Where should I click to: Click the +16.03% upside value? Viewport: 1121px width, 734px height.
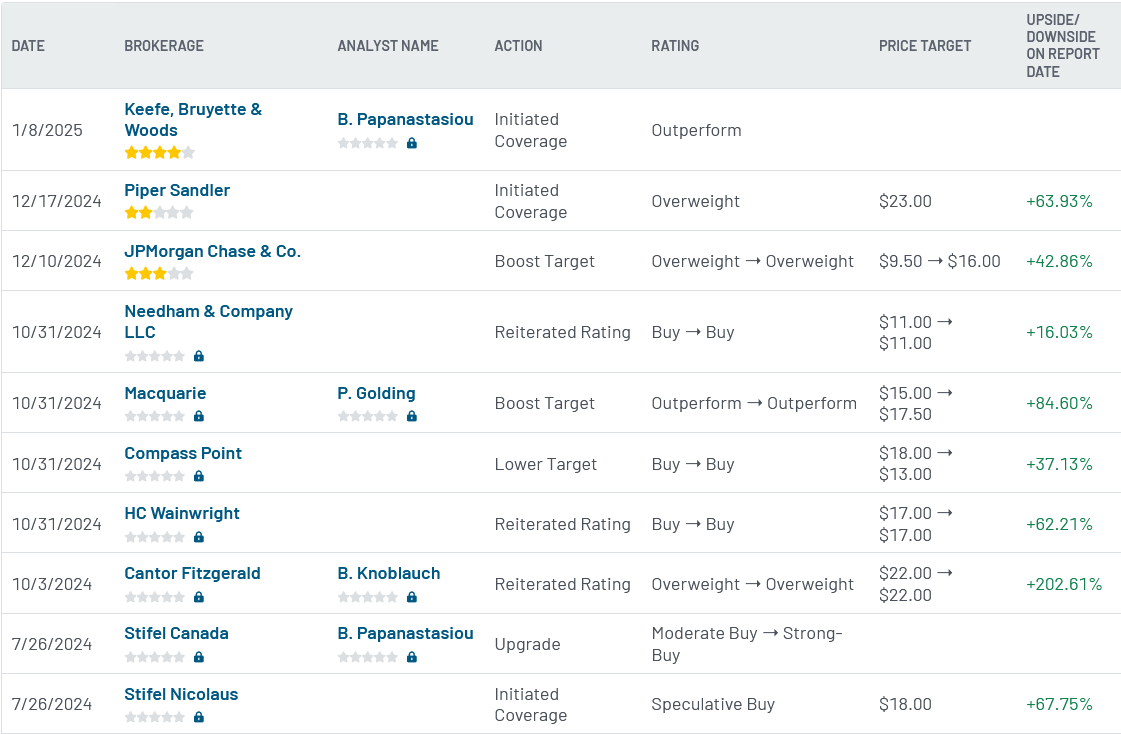(x=1060, y=332)
